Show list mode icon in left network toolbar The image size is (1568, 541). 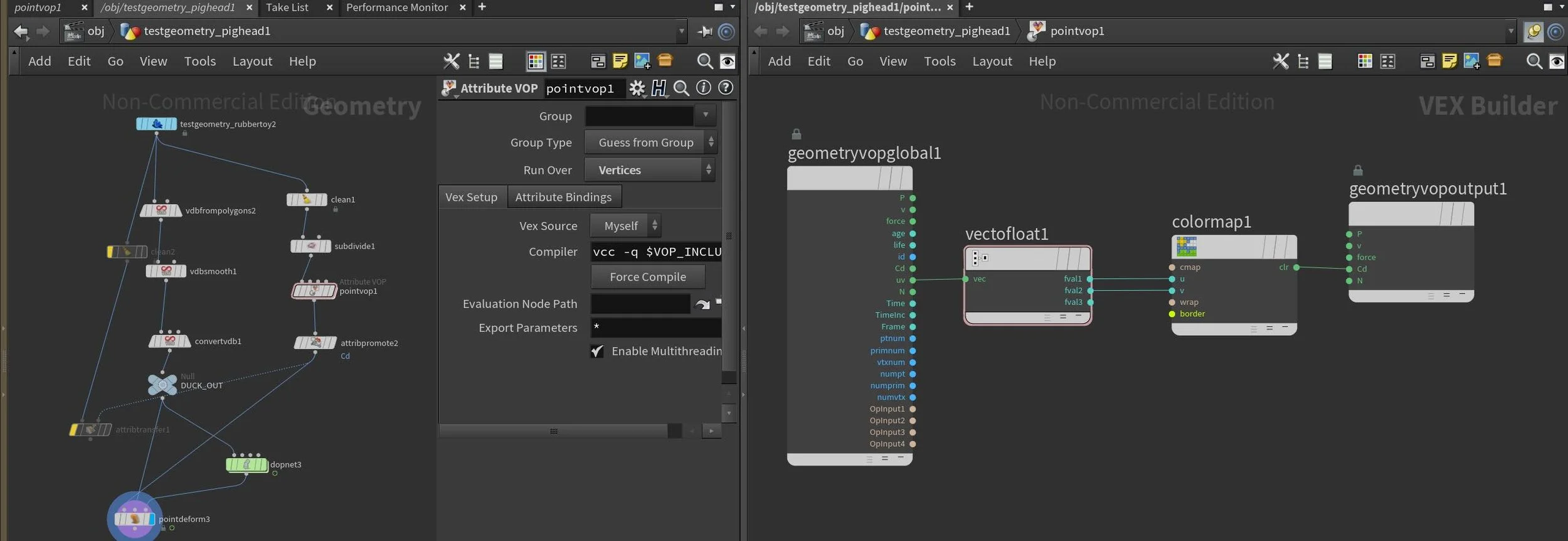click(495, 61)
